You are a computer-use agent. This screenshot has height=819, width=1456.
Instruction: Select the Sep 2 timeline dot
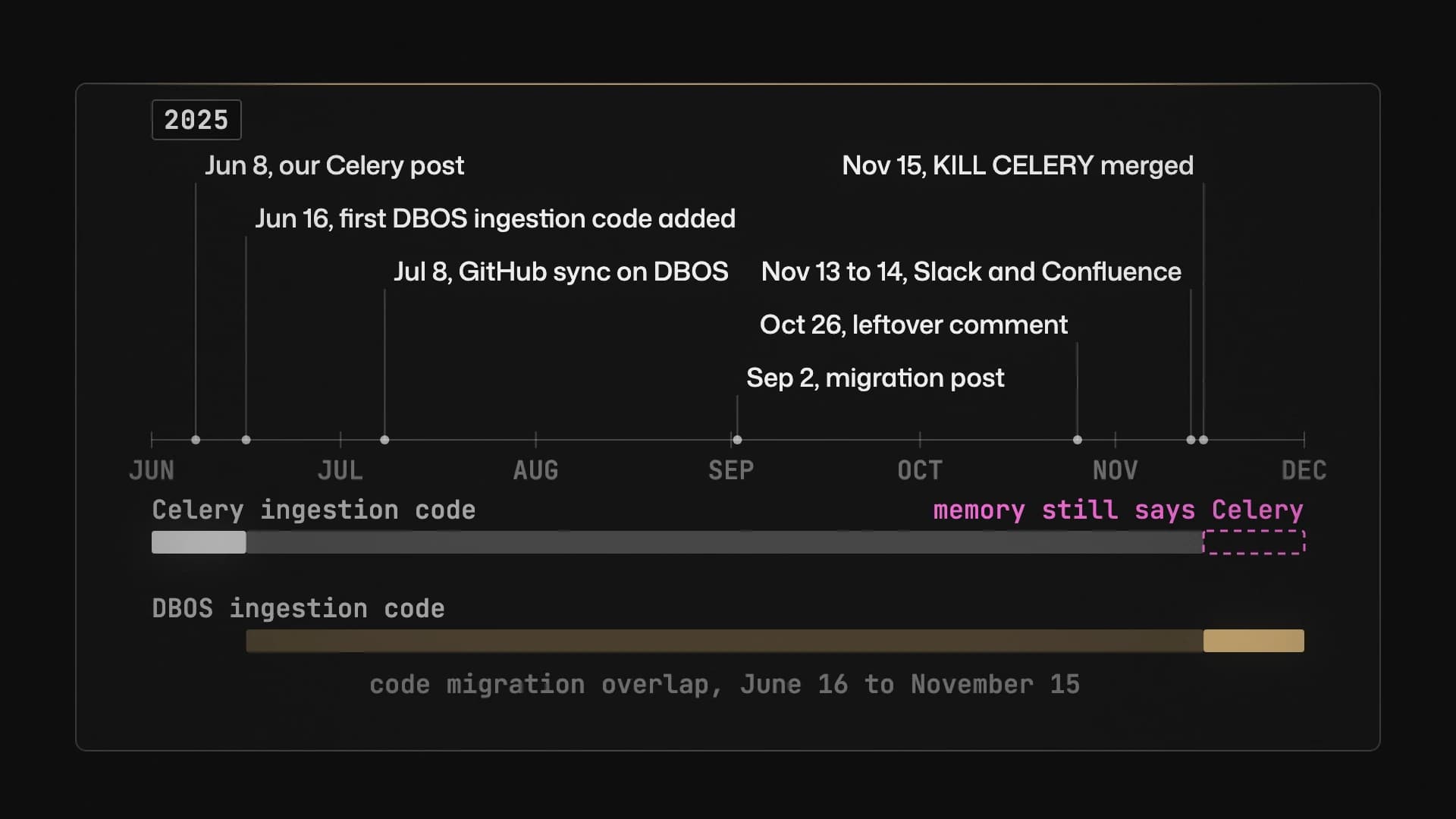pyautogui.click(x=737, y=440)
